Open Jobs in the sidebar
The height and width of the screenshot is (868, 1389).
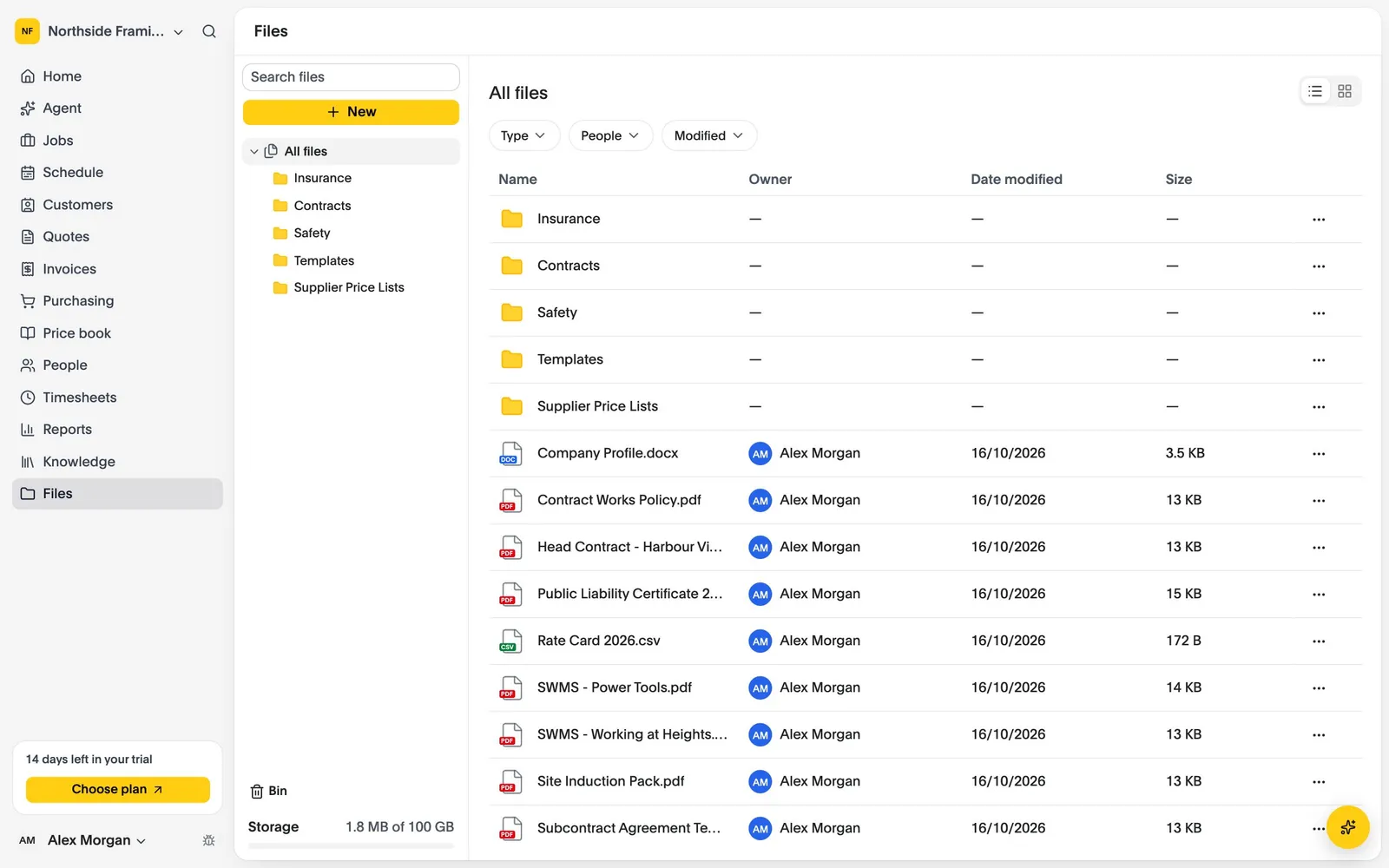[117, 141]
